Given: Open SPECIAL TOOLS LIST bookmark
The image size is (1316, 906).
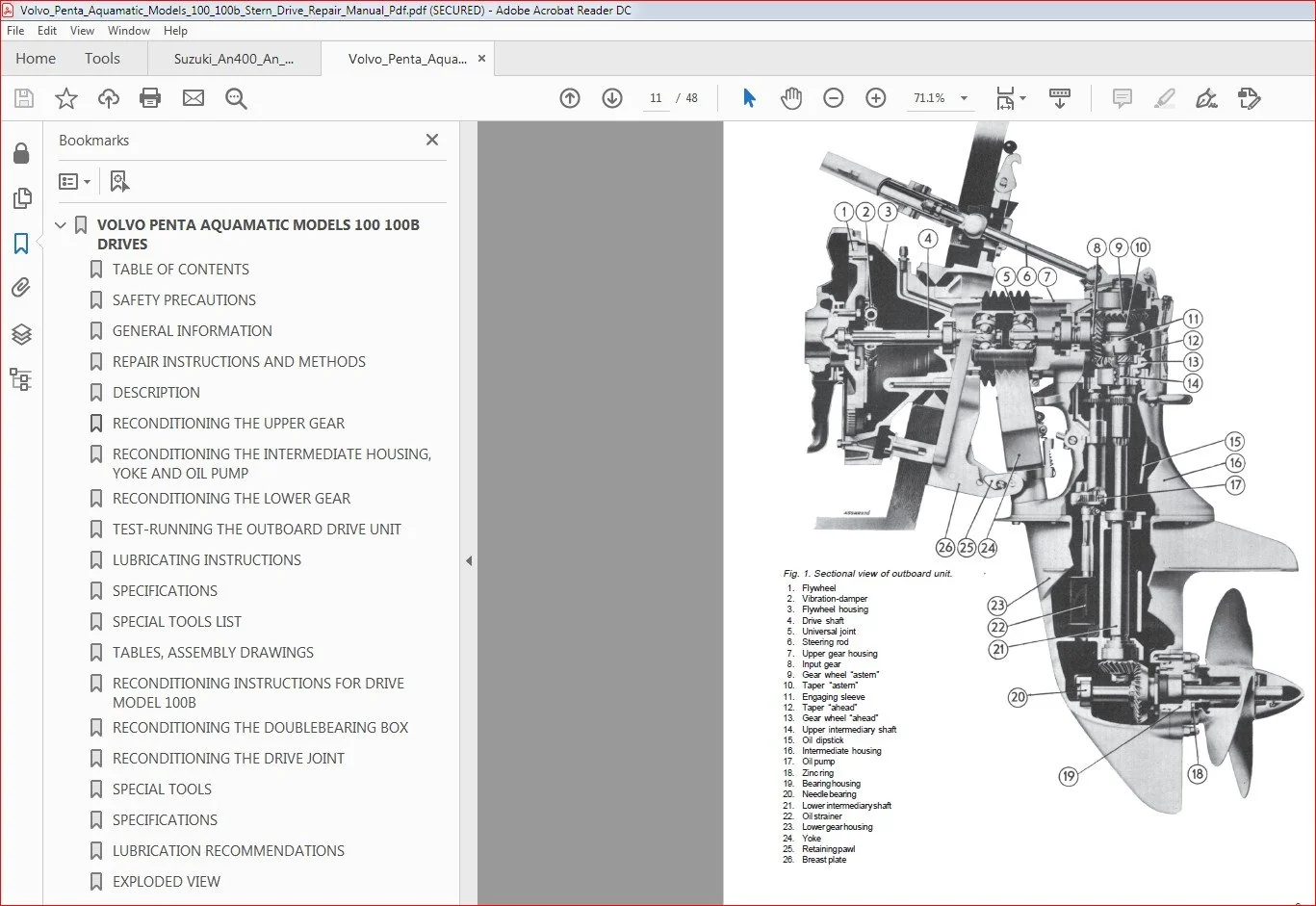Looking at the screenshot, I should [177, 622].
